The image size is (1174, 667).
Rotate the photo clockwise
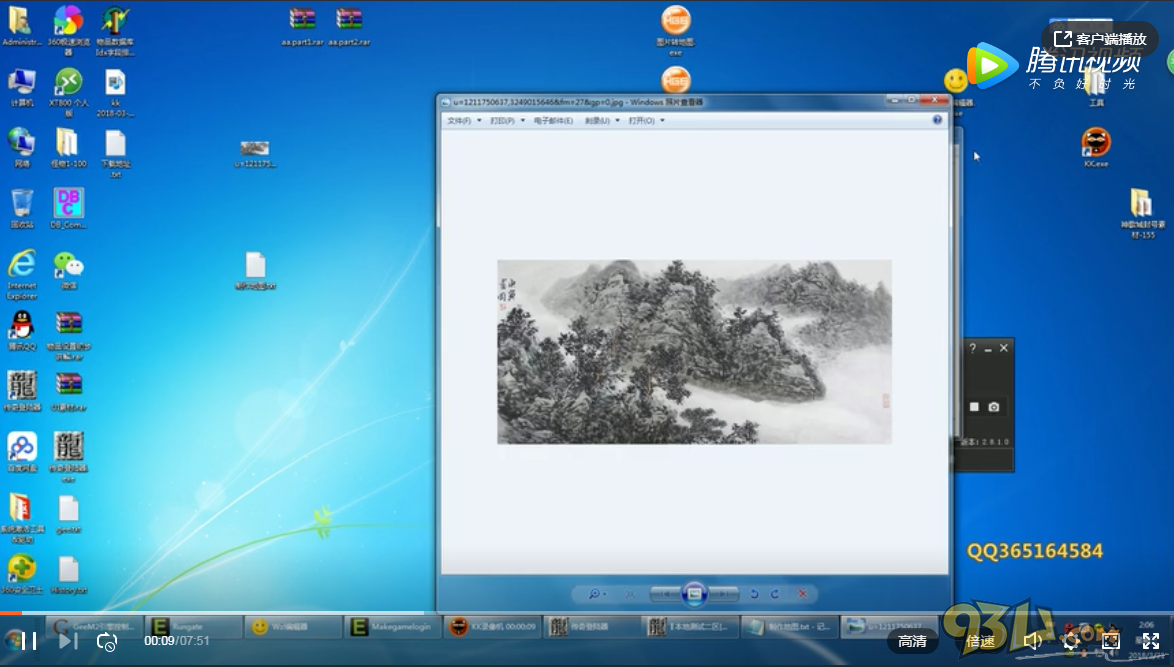775,594
